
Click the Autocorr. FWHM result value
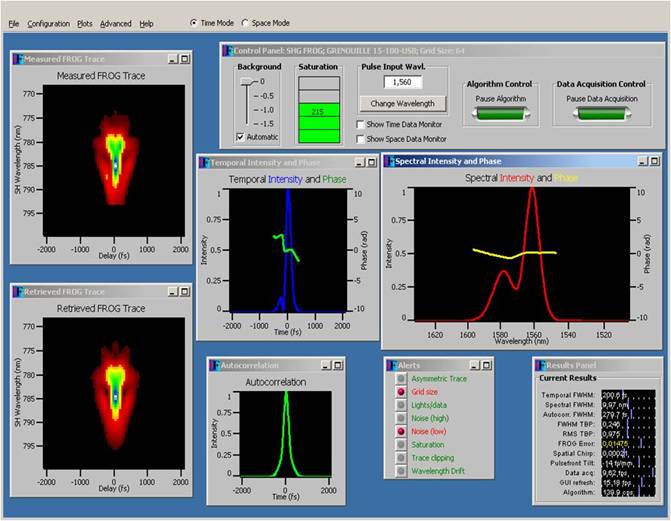[x=628, y=415]
